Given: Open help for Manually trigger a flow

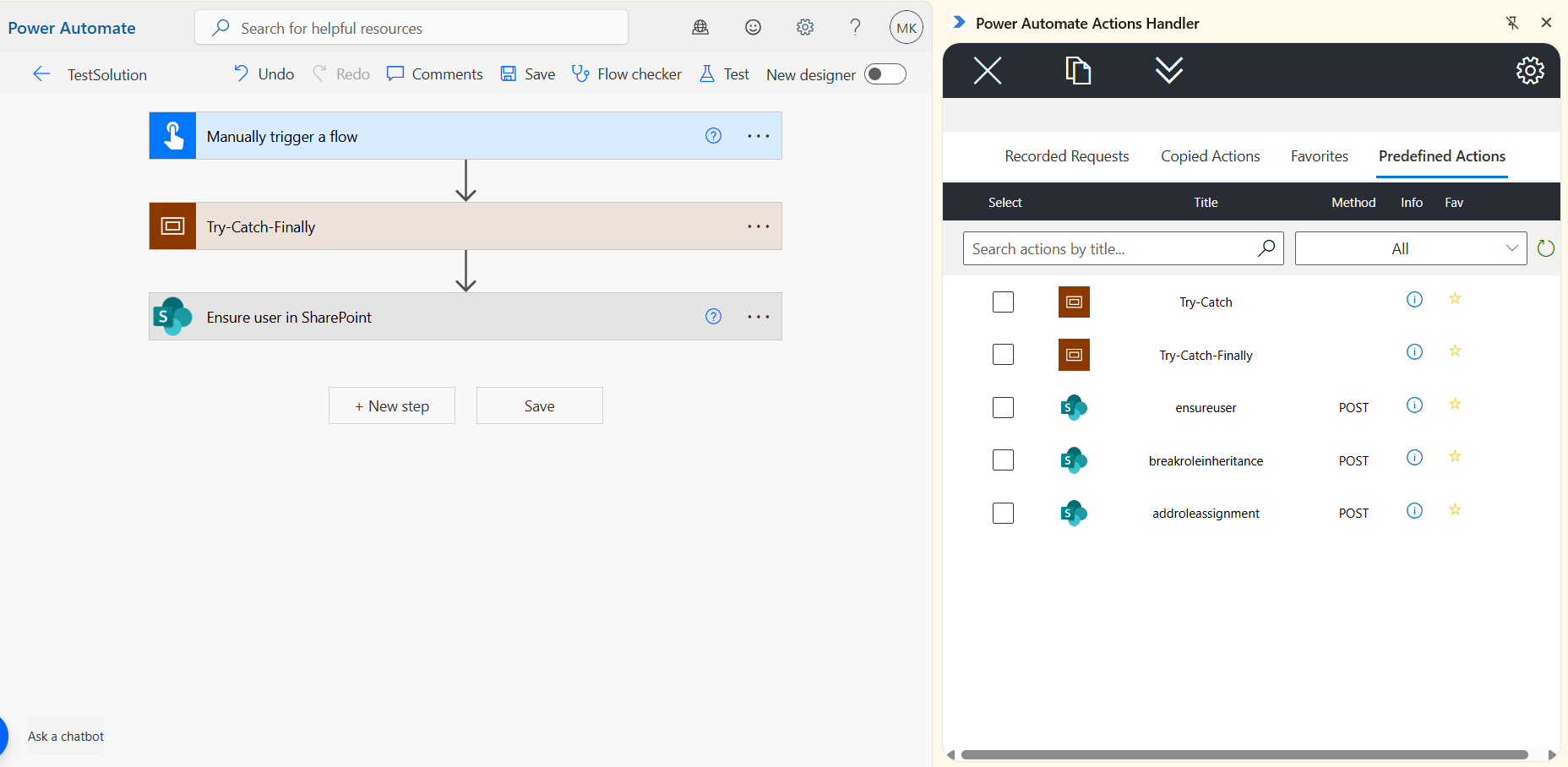Looking at the screenshot, I should [x=713, y=136].
